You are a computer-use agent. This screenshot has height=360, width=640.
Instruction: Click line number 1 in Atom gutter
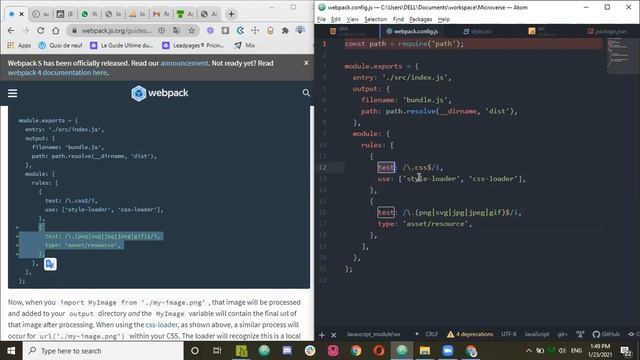(324, 44)
